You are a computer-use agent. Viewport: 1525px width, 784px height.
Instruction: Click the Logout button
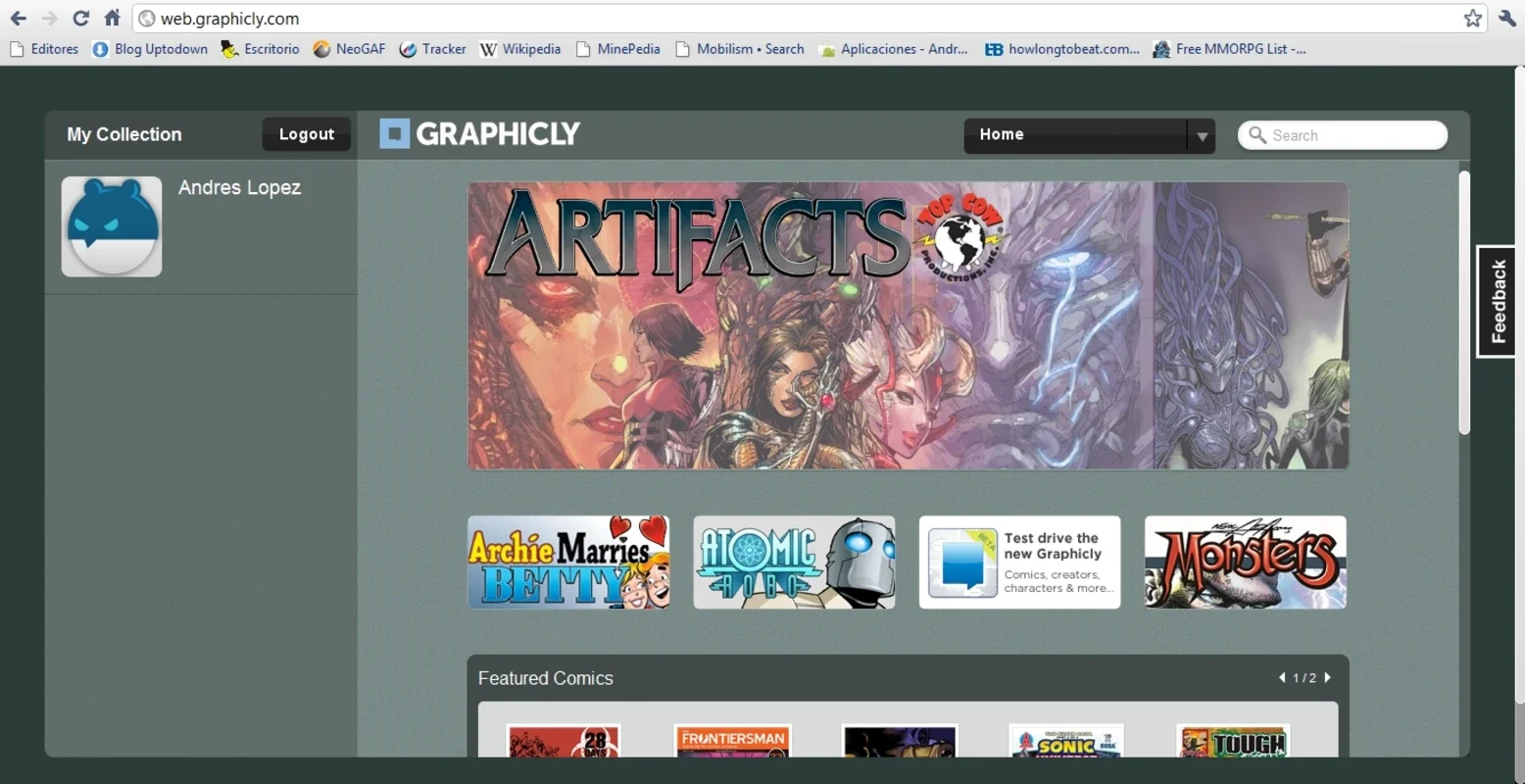click(x=307, y=134)
